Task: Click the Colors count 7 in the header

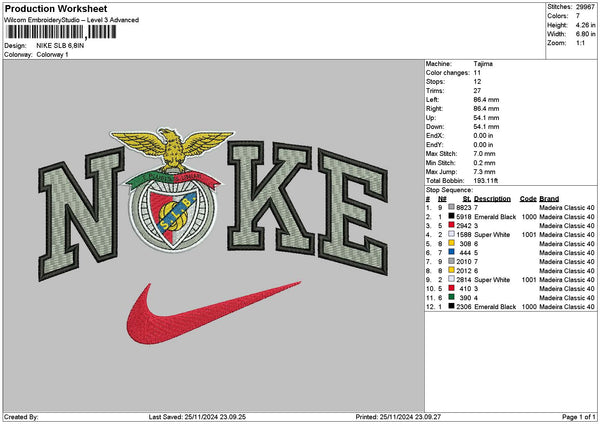Action: tap(578, 16)
